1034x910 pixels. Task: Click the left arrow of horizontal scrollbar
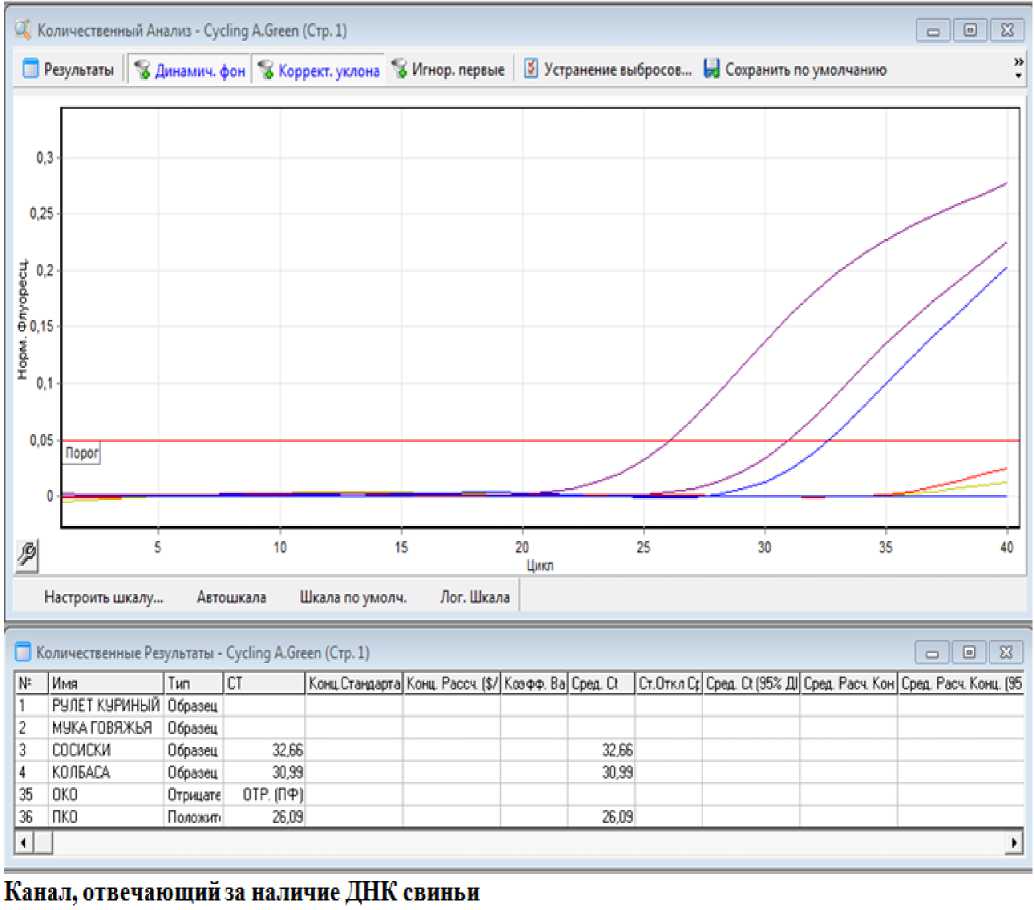pos(22,844)
